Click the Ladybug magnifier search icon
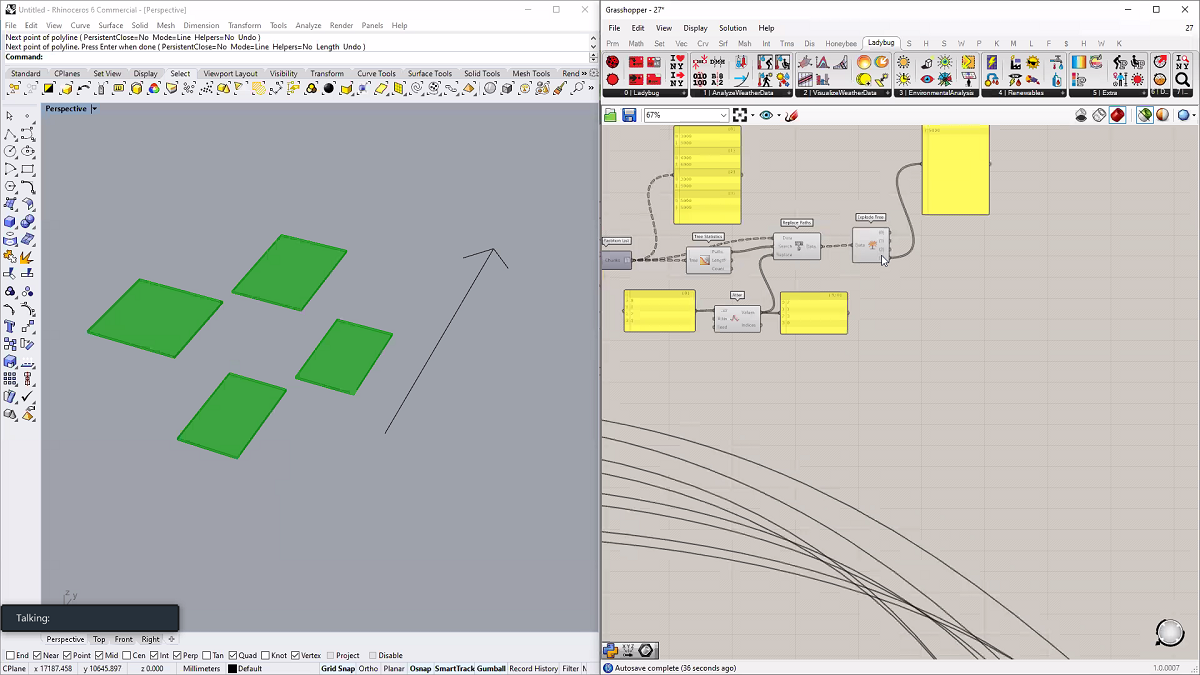Image resolution: width=1200 pixels, height=675 pixels. tap(1182, 80)
